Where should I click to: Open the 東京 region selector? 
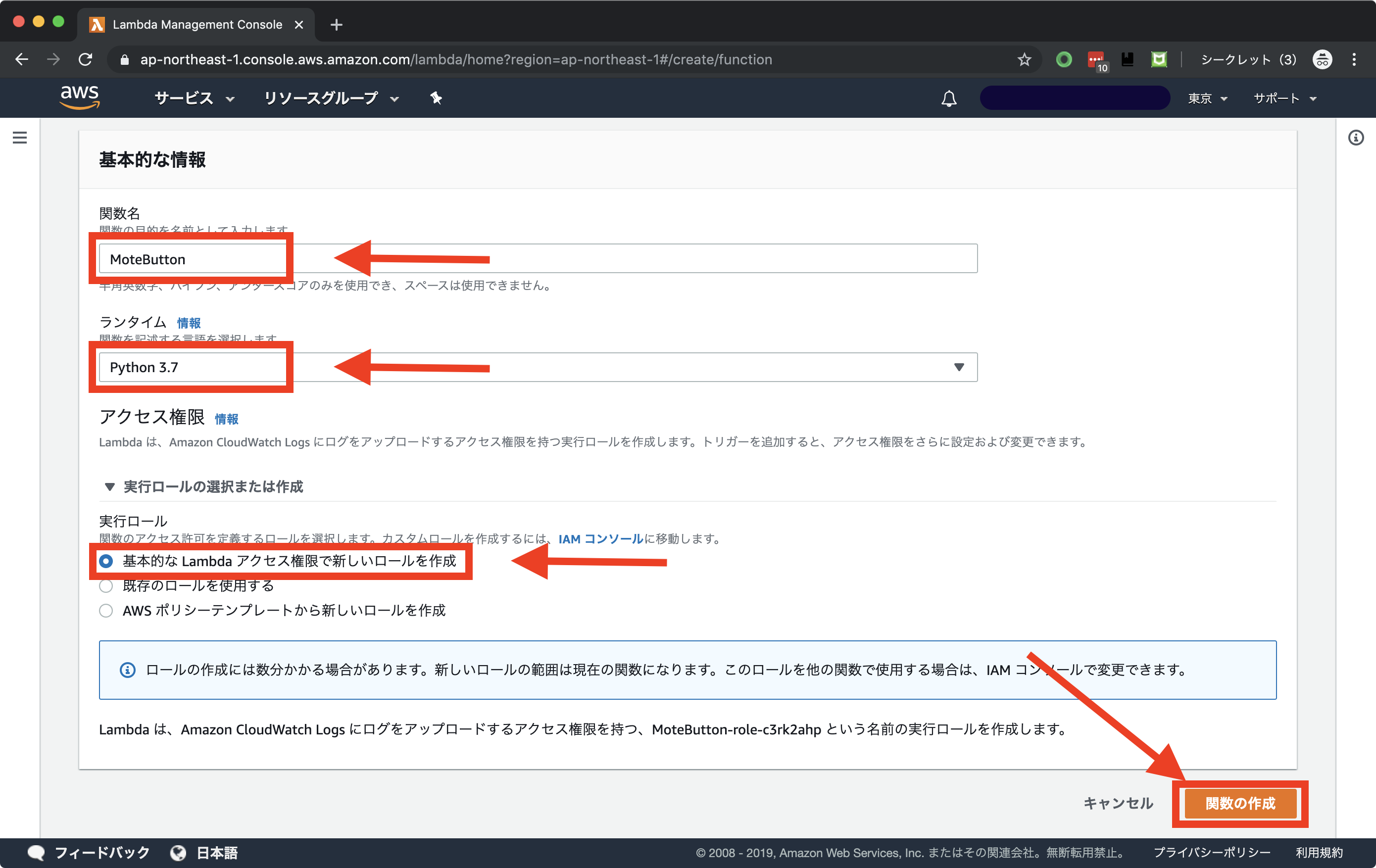(1207, 98)
